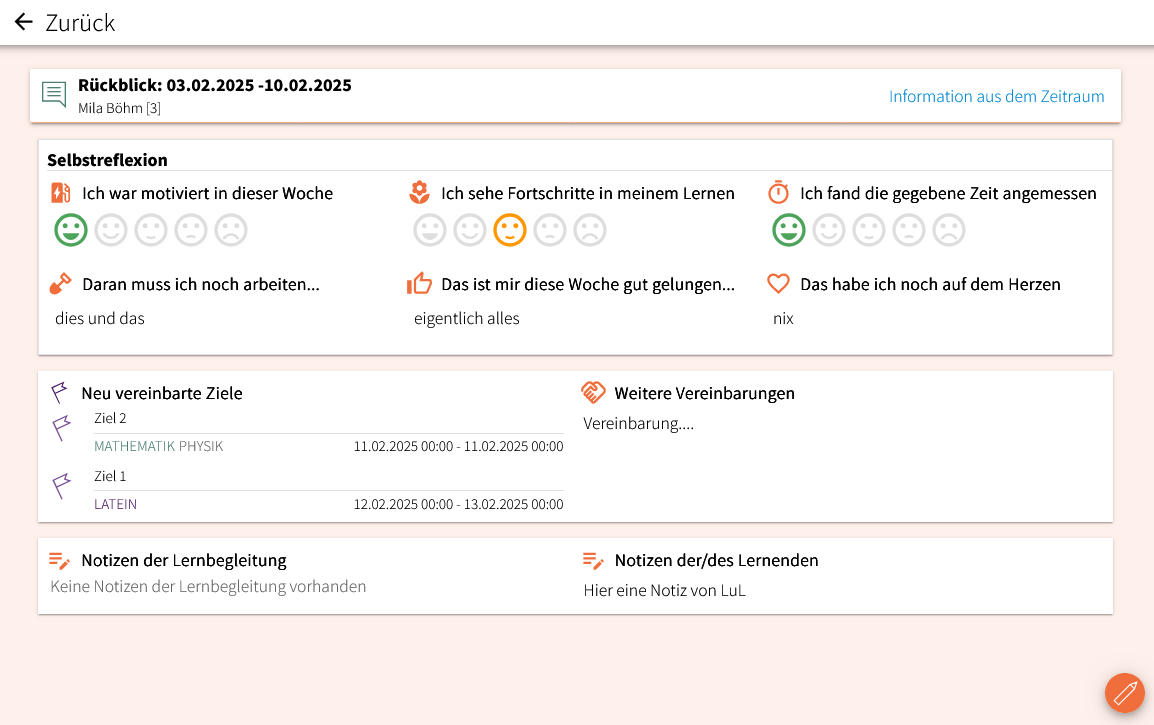Select neutral middle smiley for Zeit angemessen
The image size is (1154, 725).
click(x=869, y=230)
